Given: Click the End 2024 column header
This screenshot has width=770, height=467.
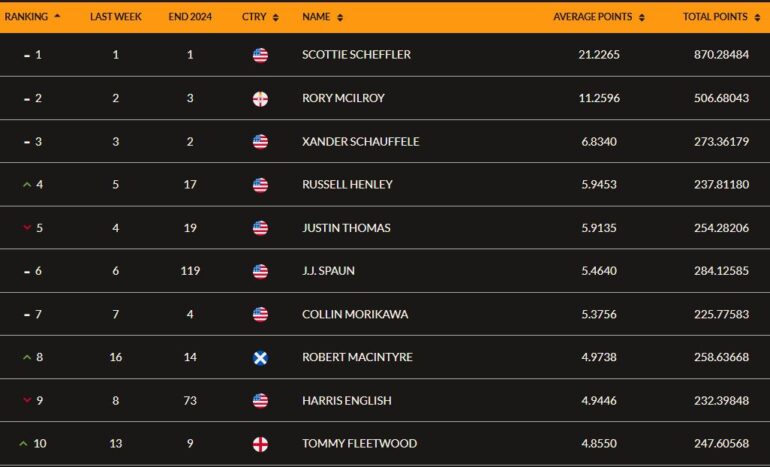Looking at the screenshot, I should tap(190, 17).
